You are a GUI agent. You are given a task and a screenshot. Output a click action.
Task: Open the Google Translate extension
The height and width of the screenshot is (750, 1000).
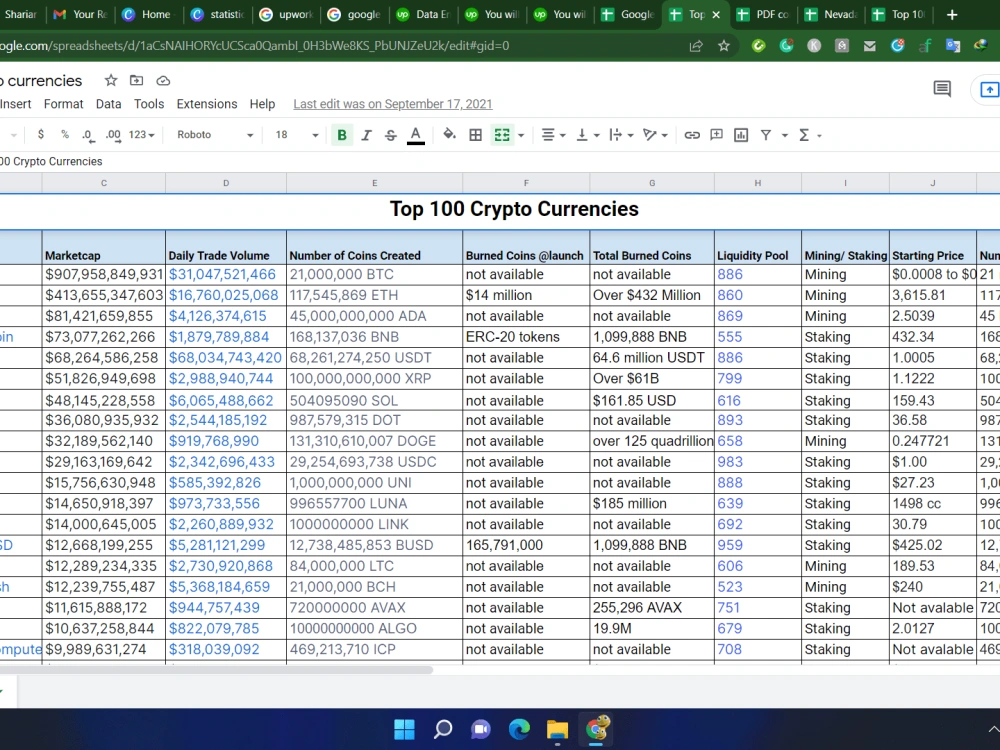(953, 46)
